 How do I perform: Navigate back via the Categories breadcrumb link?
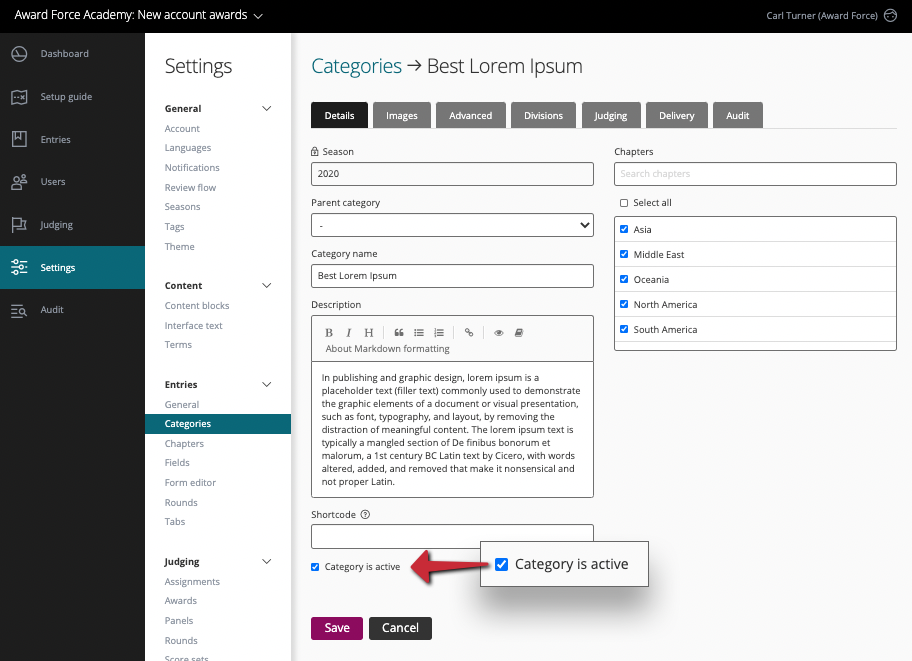(355, 65)
